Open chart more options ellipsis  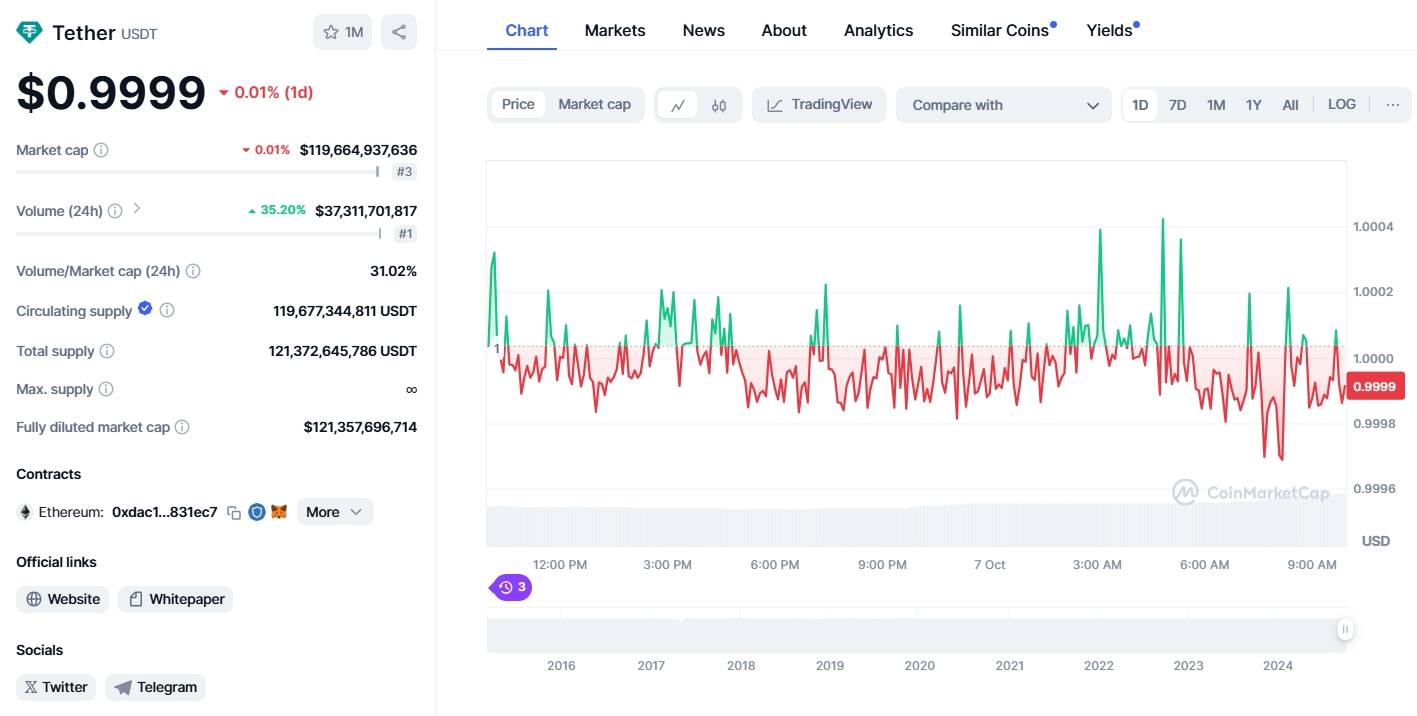point(1393,105)
